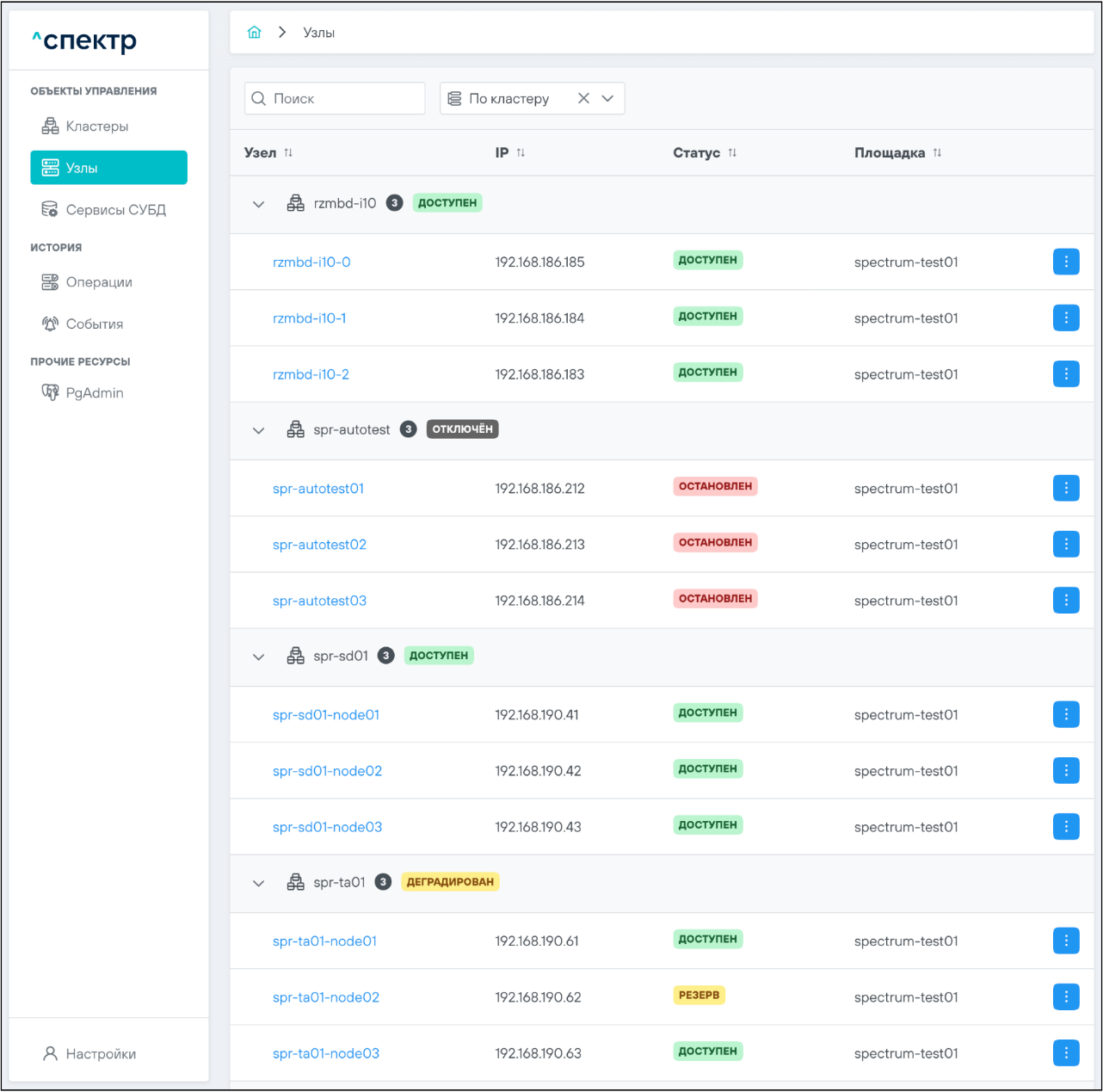Open the По кластеру grouping dropdown
The image size is (1103, 1092).
[x=607, y=99]
